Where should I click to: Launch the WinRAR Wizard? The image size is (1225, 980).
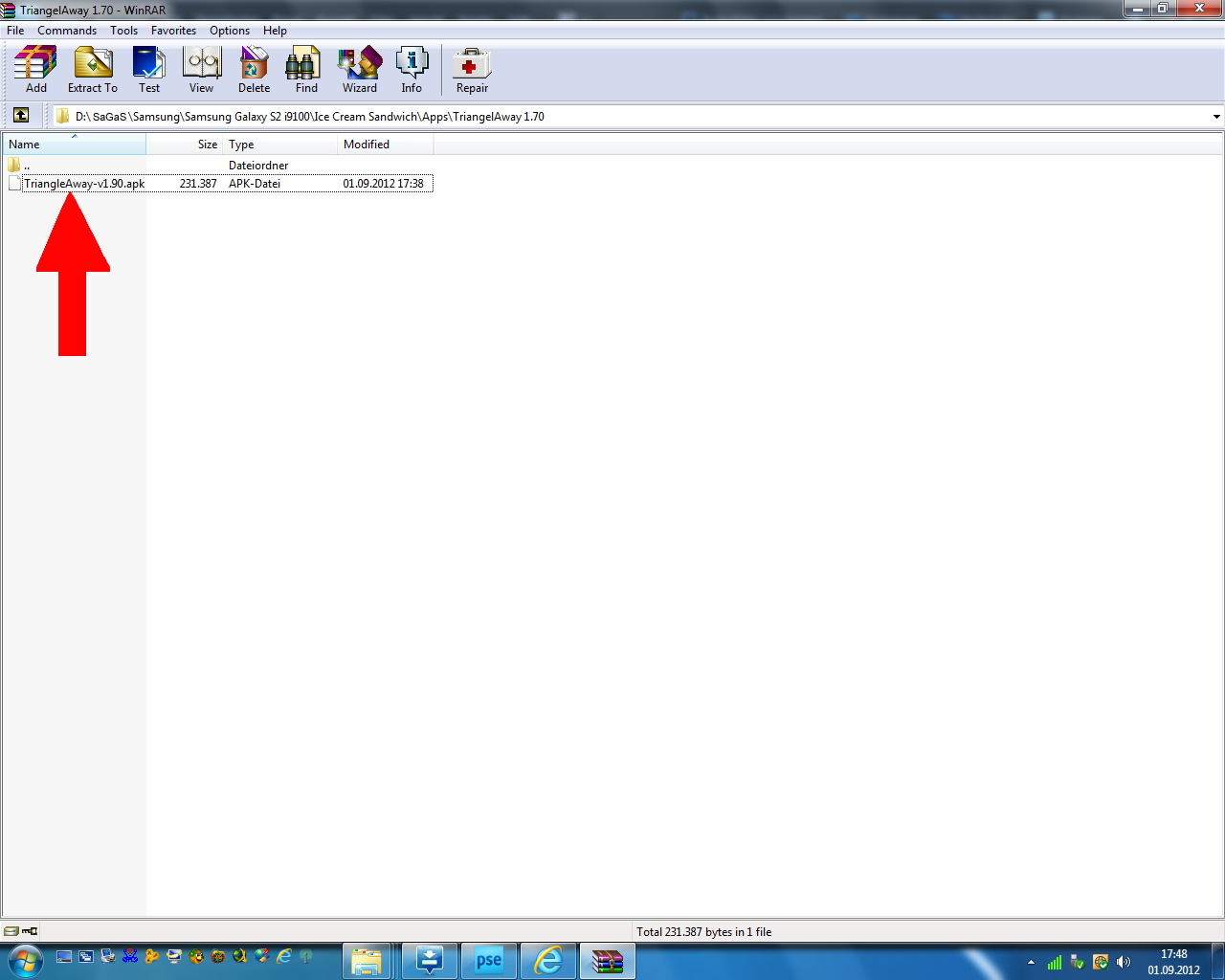click(x=360, y=70)
